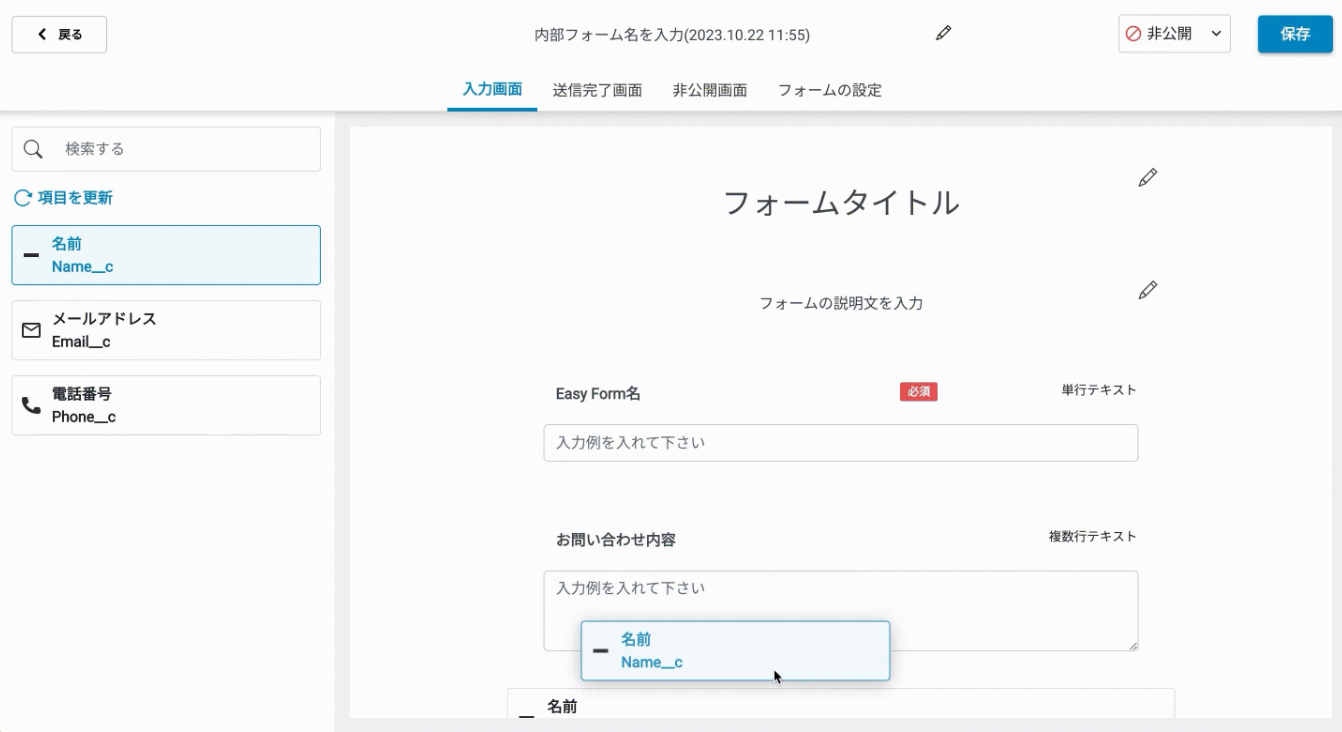
Task: Click the Easy Form名 field label
Action: tap(598, 394)
